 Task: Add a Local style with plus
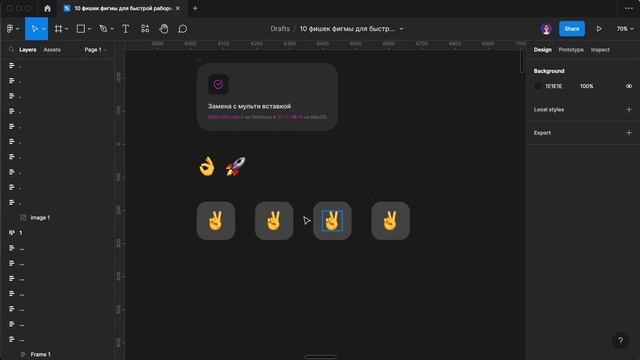(629, 109)
